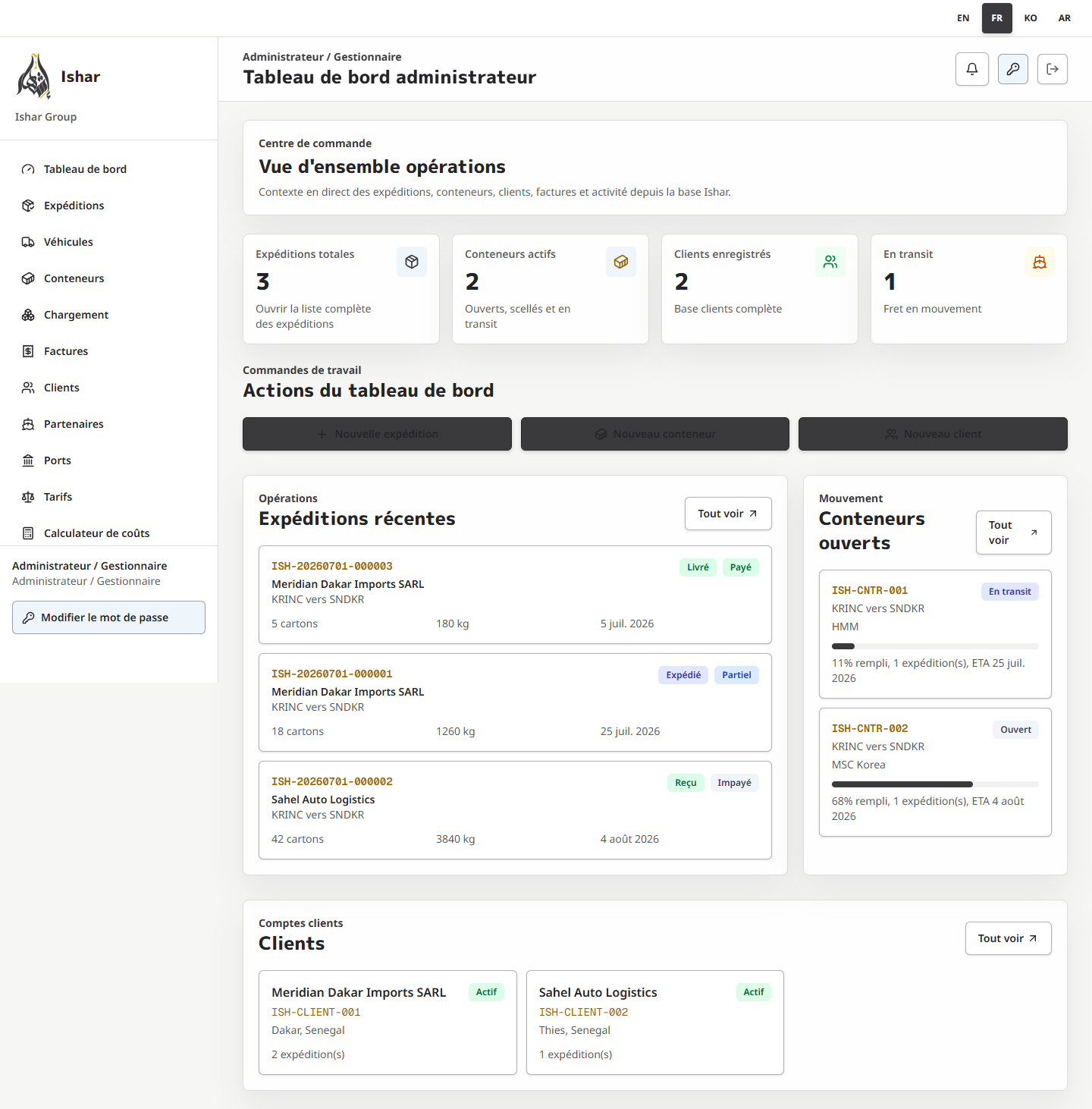Viewport: 1092px width, 1109px height.
Task: Open Véhicules from the sidebar
Action: click(108, 242)
